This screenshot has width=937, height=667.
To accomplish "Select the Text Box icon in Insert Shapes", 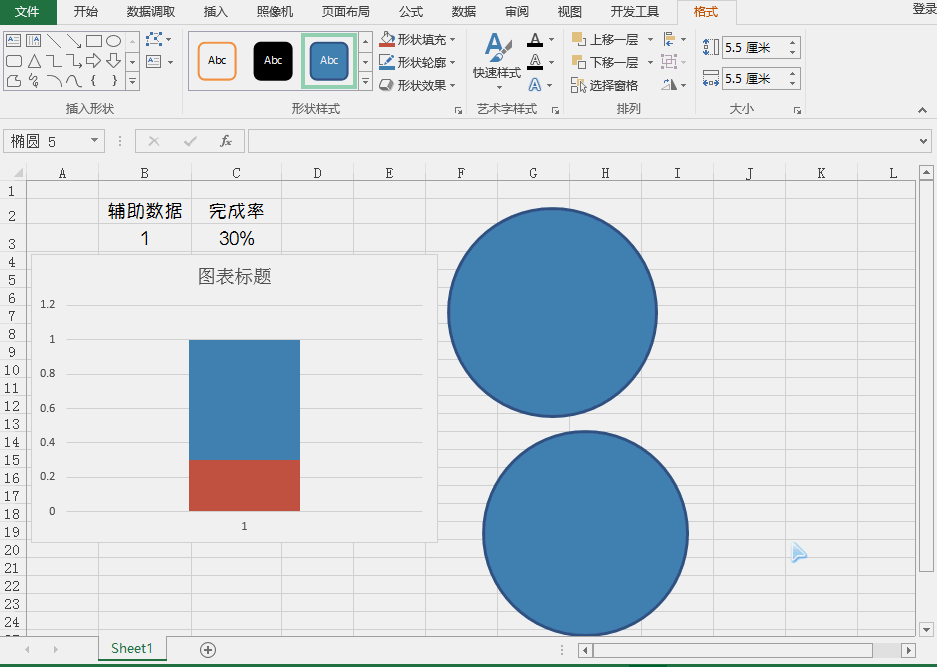I will (14, 39).
